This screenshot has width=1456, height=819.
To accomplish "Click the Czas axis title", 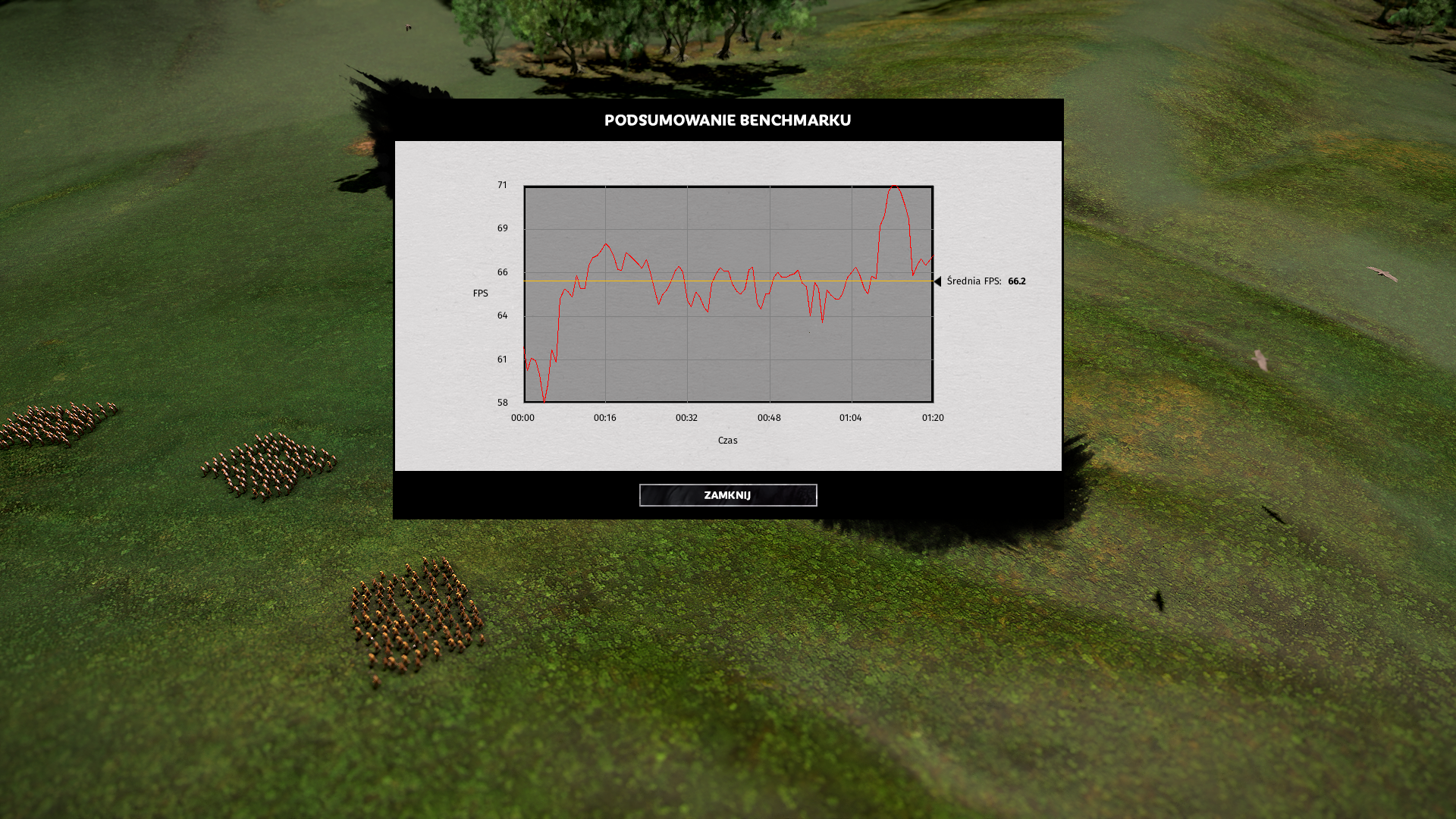I will 727,441.
